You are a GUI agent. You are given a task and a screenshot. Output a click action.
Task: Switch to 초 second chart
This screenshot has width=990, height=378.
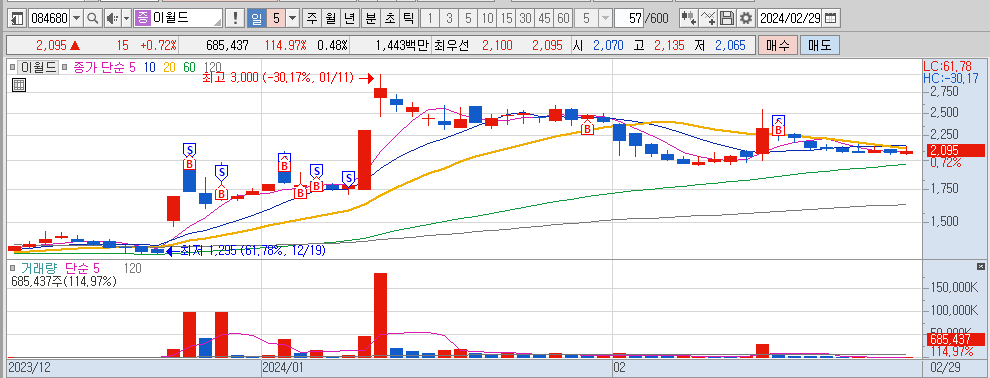tap(390, 18)
